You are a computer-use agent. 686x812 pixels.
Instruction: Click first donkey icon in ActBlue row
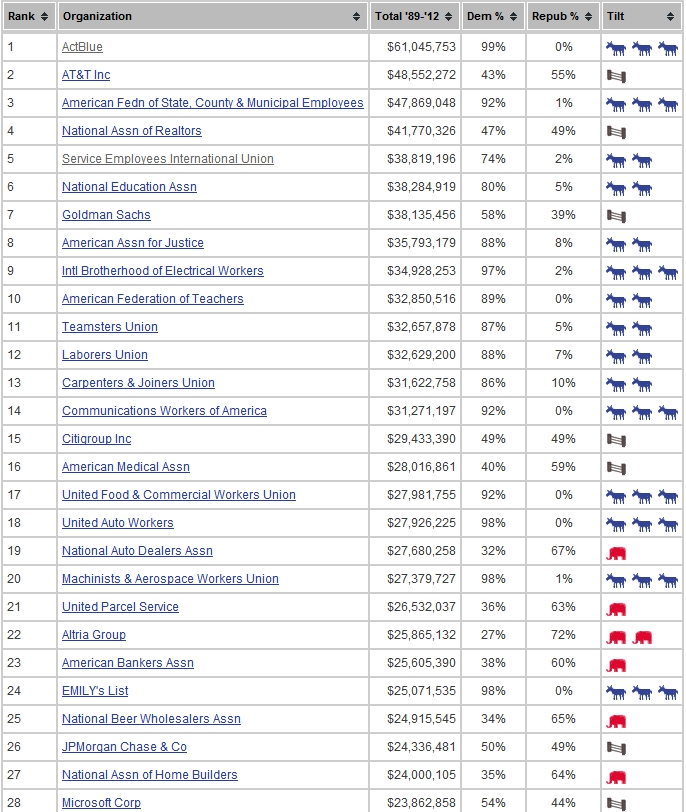point(616,49)
